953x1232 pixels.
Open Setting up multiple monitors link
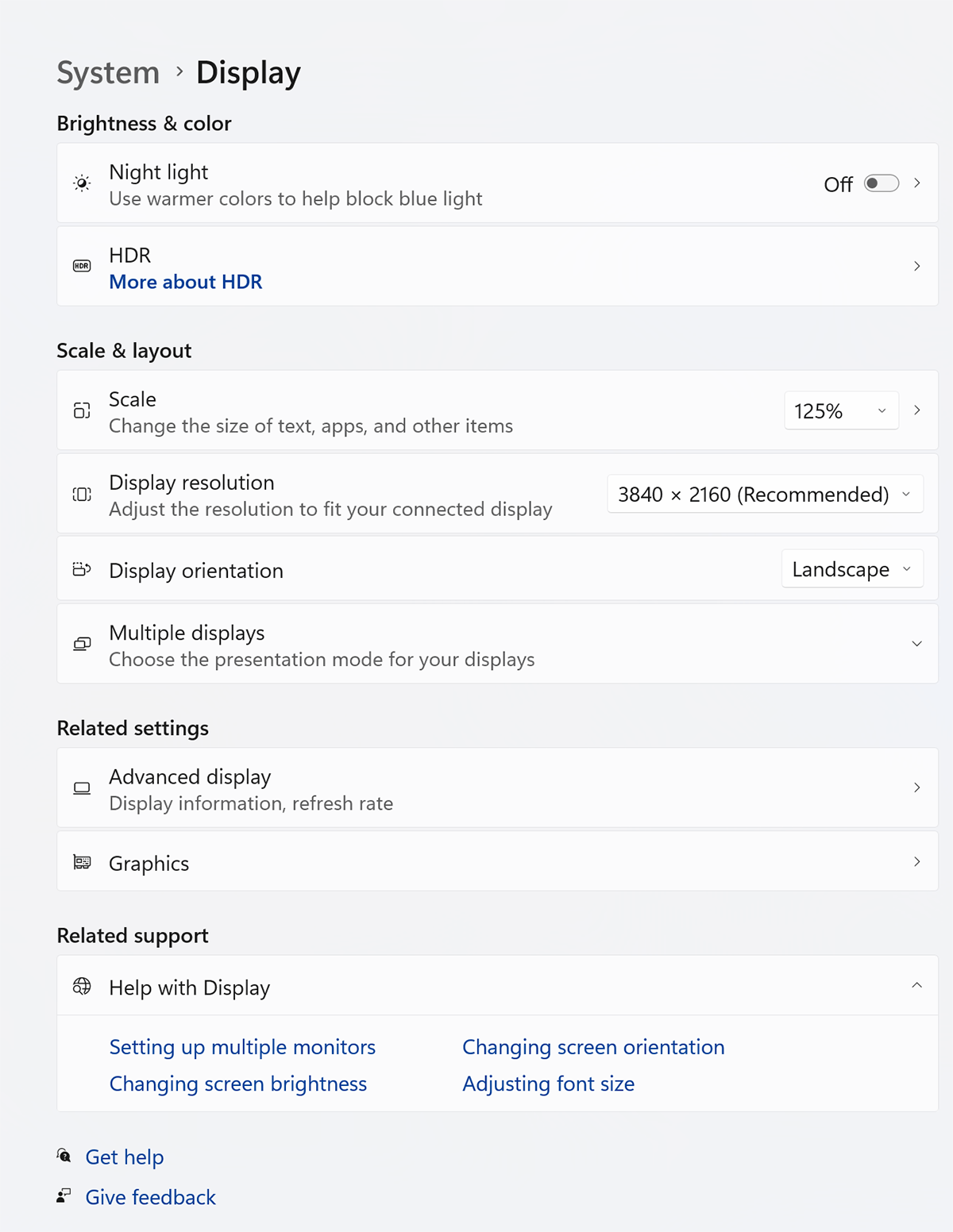click(242, 1047)
